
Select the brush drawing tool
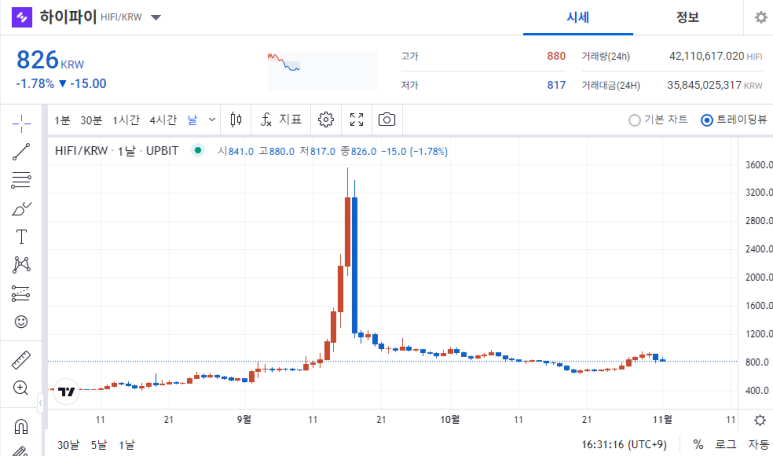point(21,209)
